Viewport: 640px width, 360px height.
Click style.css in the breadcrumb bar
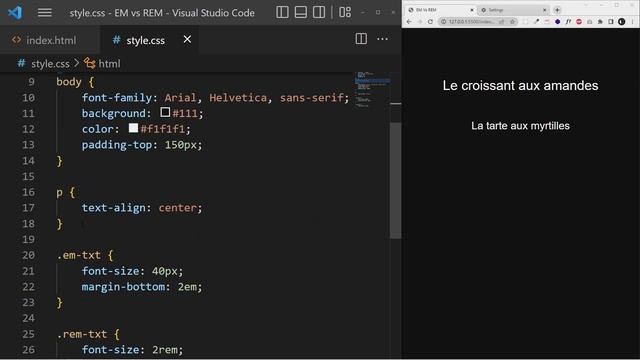50,64
